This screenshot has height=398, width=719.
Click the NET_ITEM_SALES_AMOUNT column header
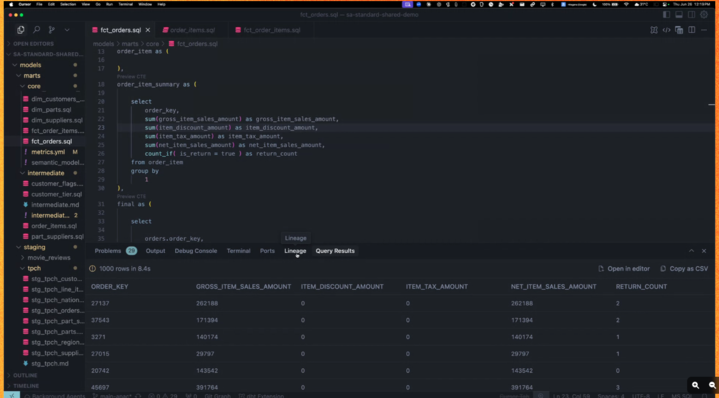tap(553, 287)
